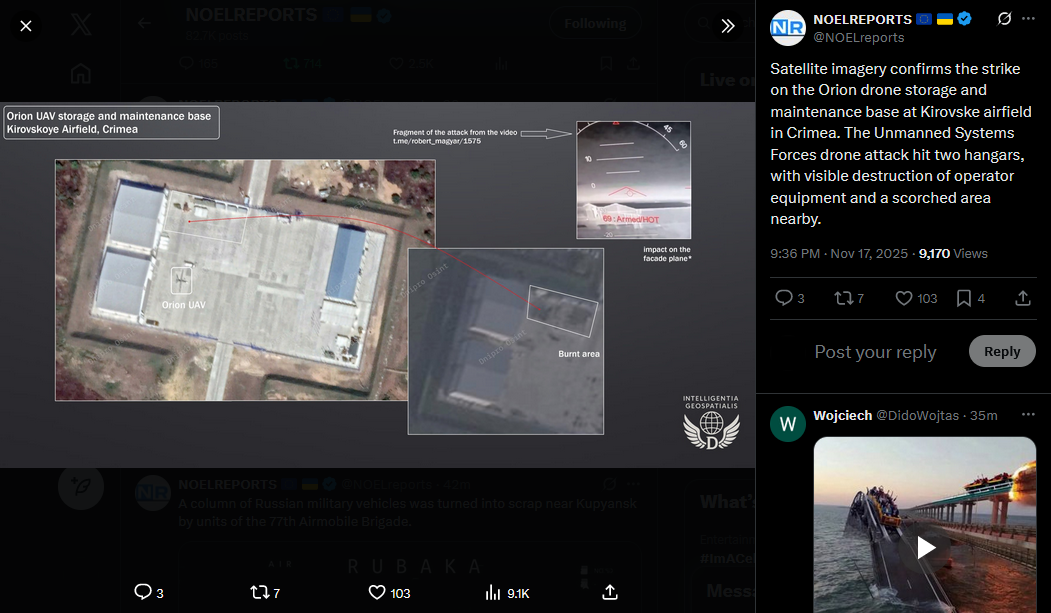Click the share icon under the image
Screen dimensions: 1051x613
click(609, 592)
